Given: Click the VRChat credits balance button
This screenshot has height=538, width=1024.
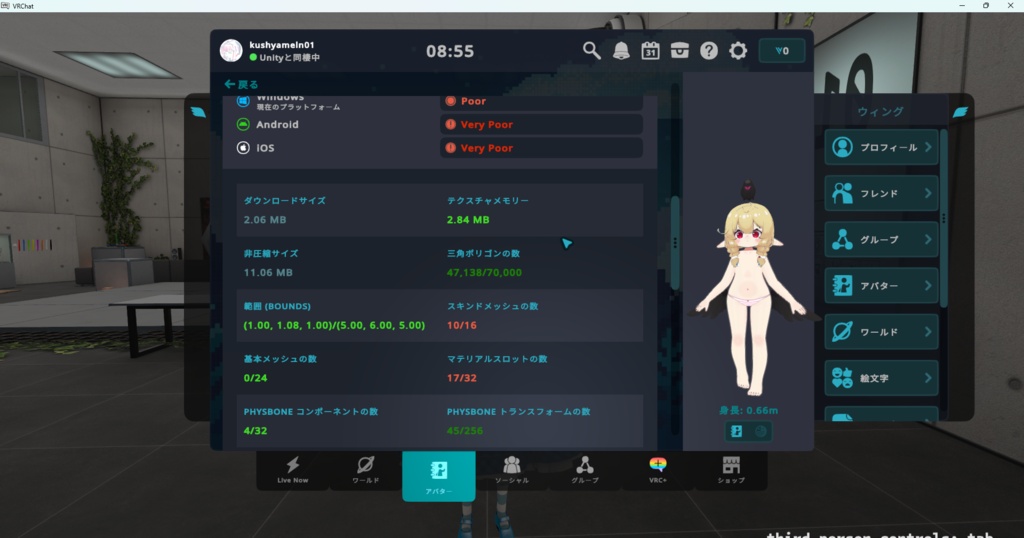Looking at the screenshot, I should pos(782,51).
